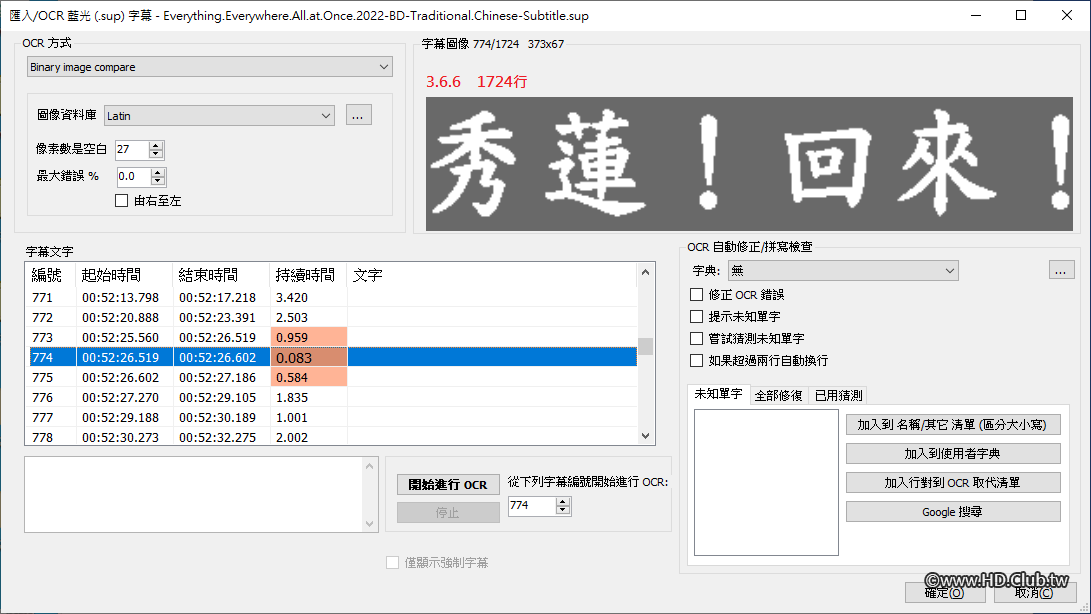1091x614 pixels.
Task: Click the pixel count field showing 27
Action: [132, 149]
